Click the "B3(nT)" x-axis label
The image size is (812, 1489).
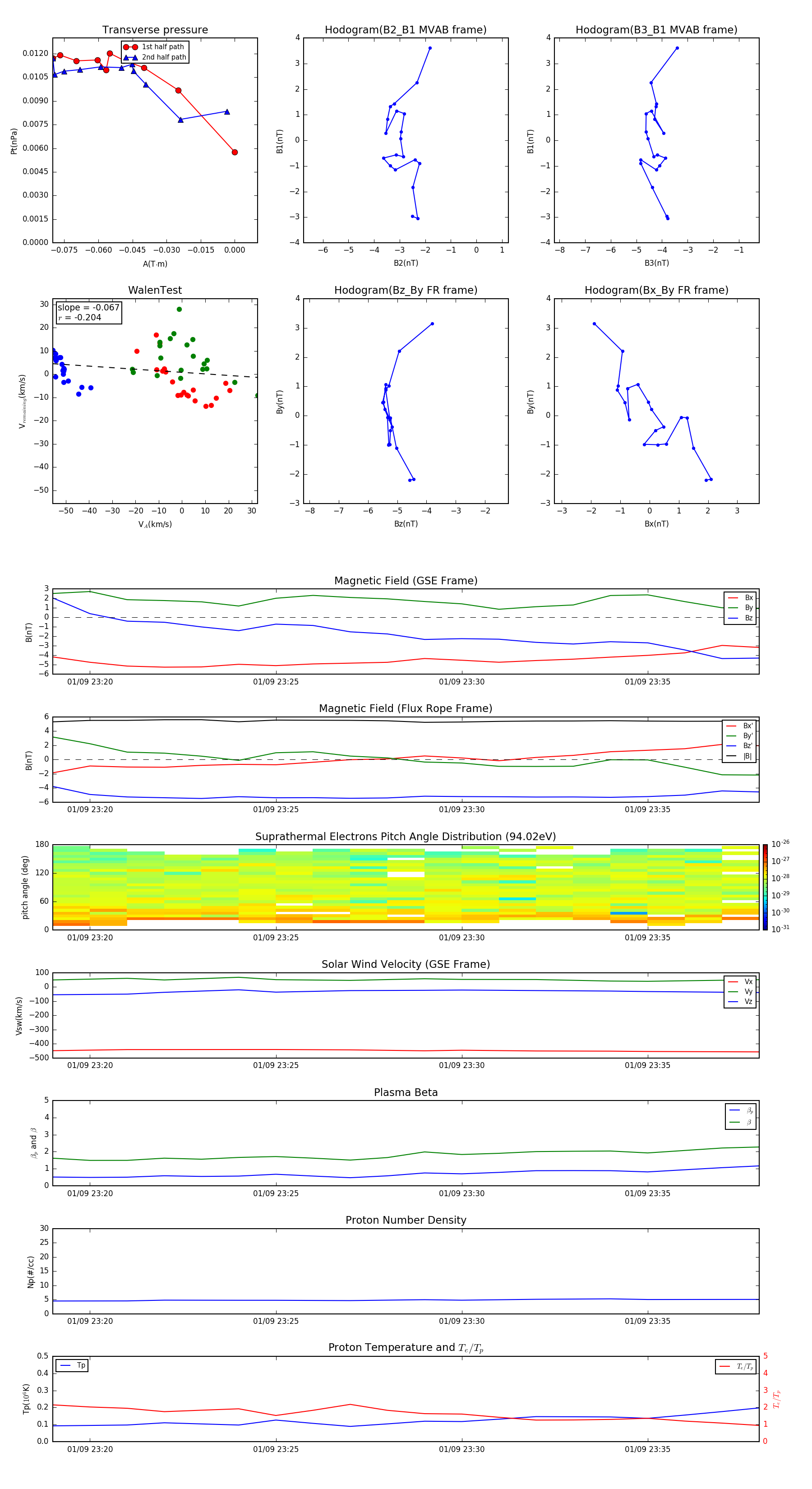click(656, 263)
